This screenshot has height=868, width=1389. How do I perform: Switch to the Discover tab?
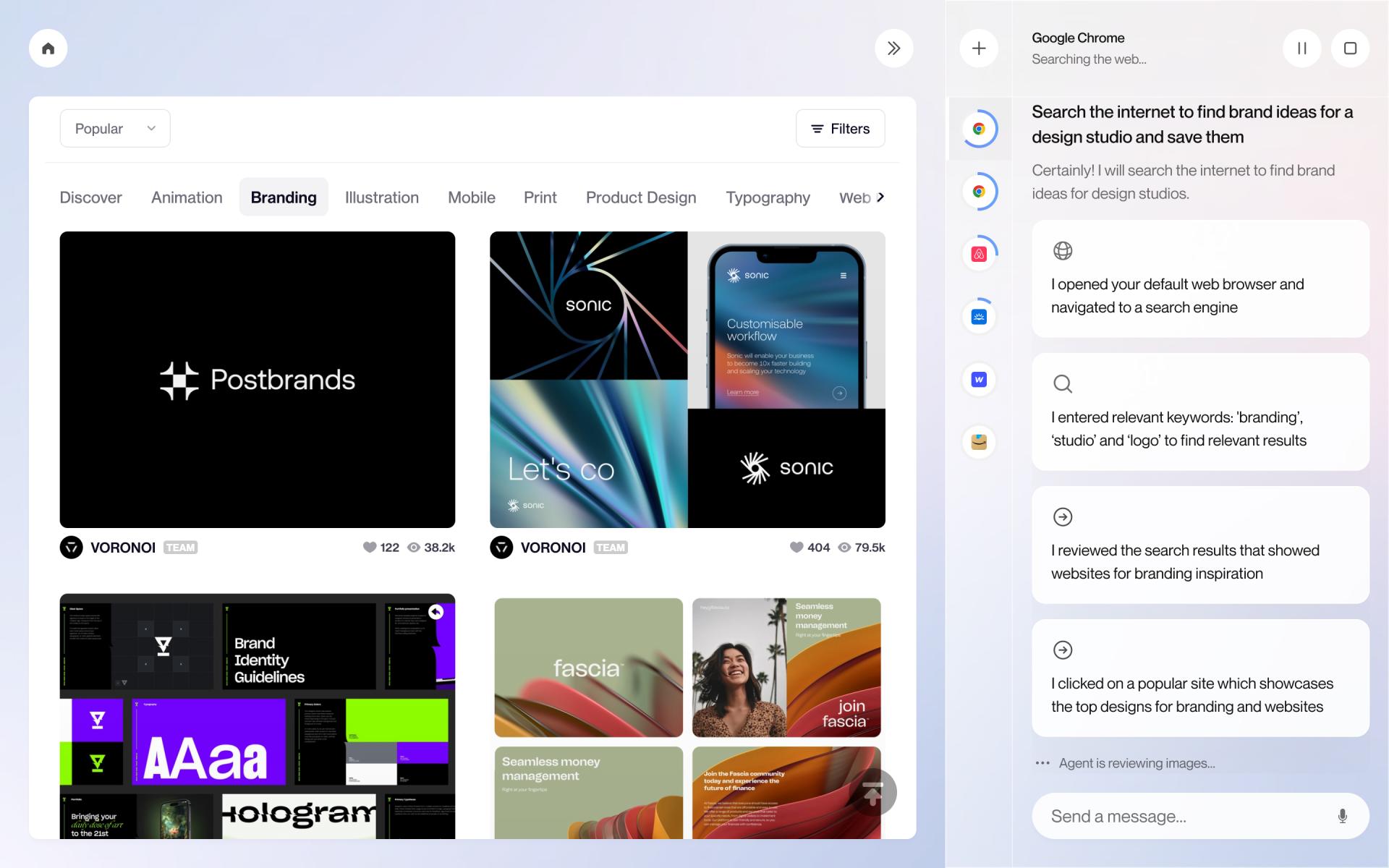(x=90, y=197)
